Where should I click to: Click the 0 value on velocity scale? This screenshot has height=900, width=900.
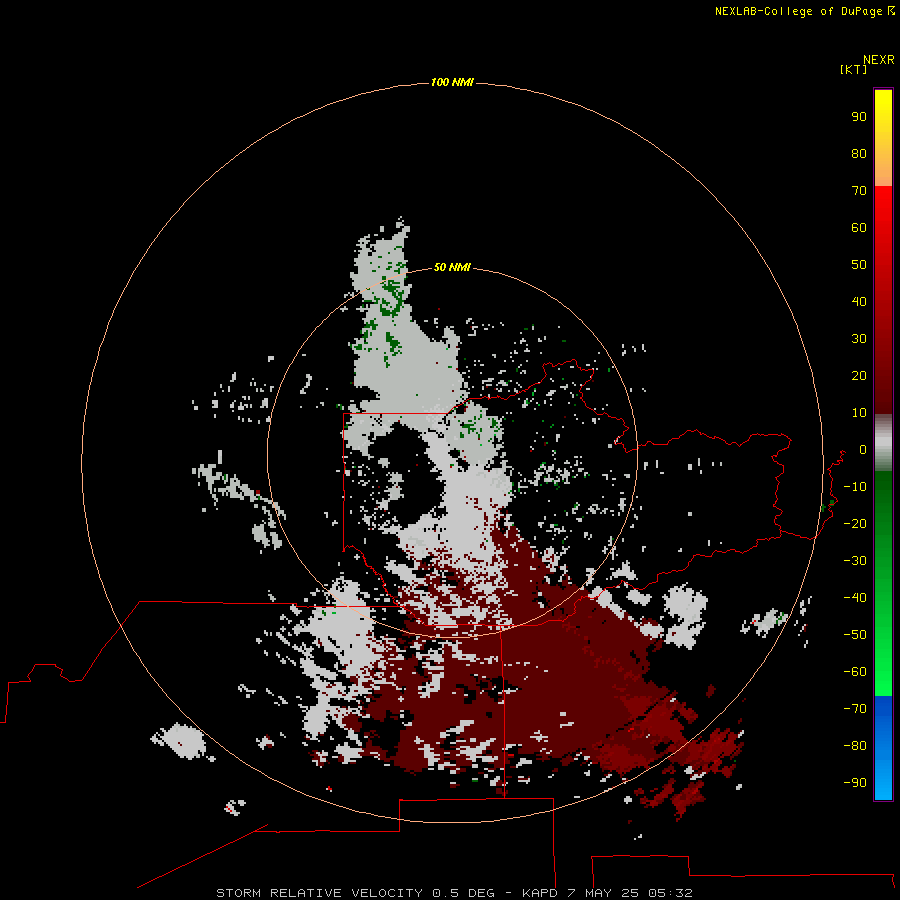863,449
